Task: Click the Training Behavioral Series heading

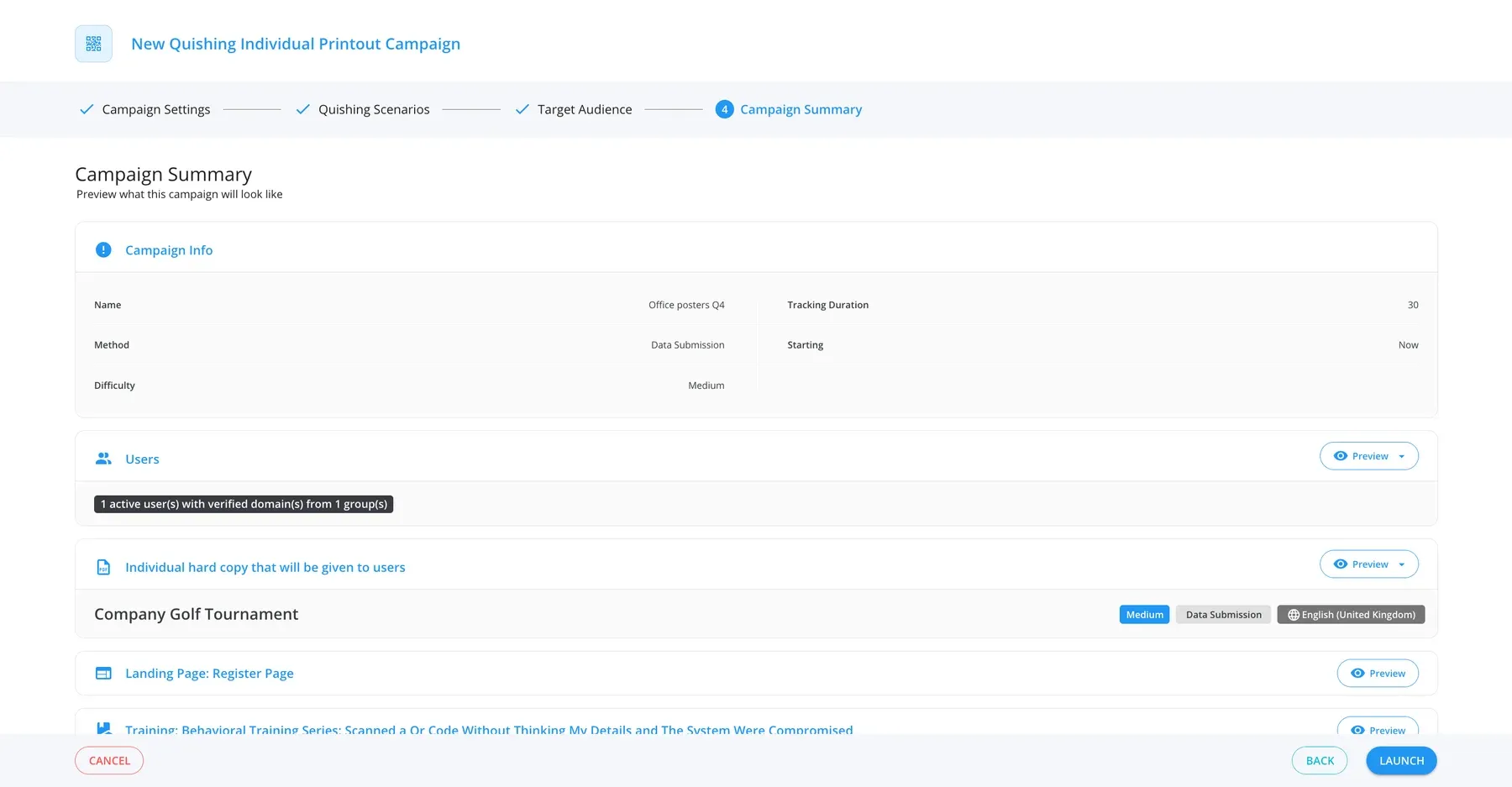Action: pos(489,728)
